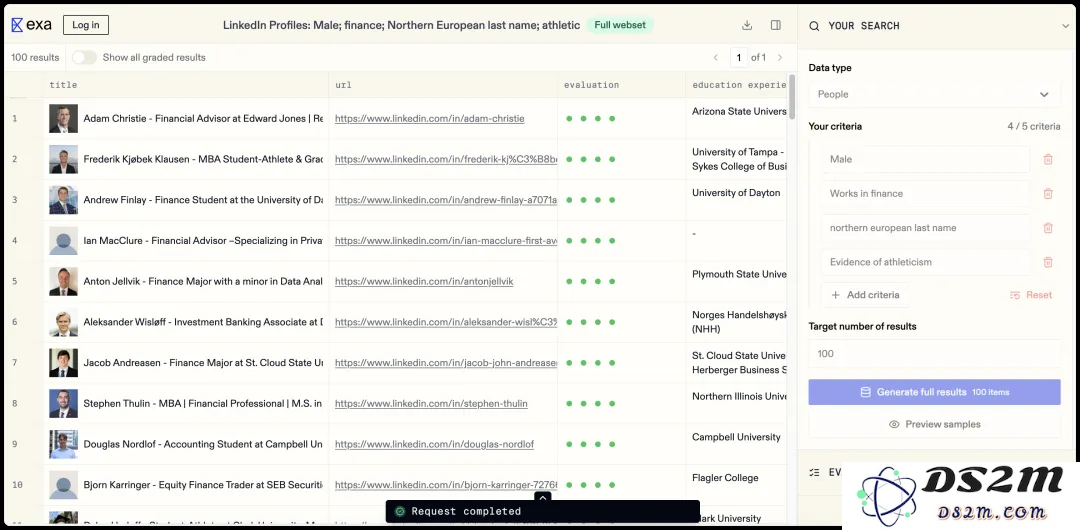Click the url column header
The image size is (1080, 530).
pos(443,85)
